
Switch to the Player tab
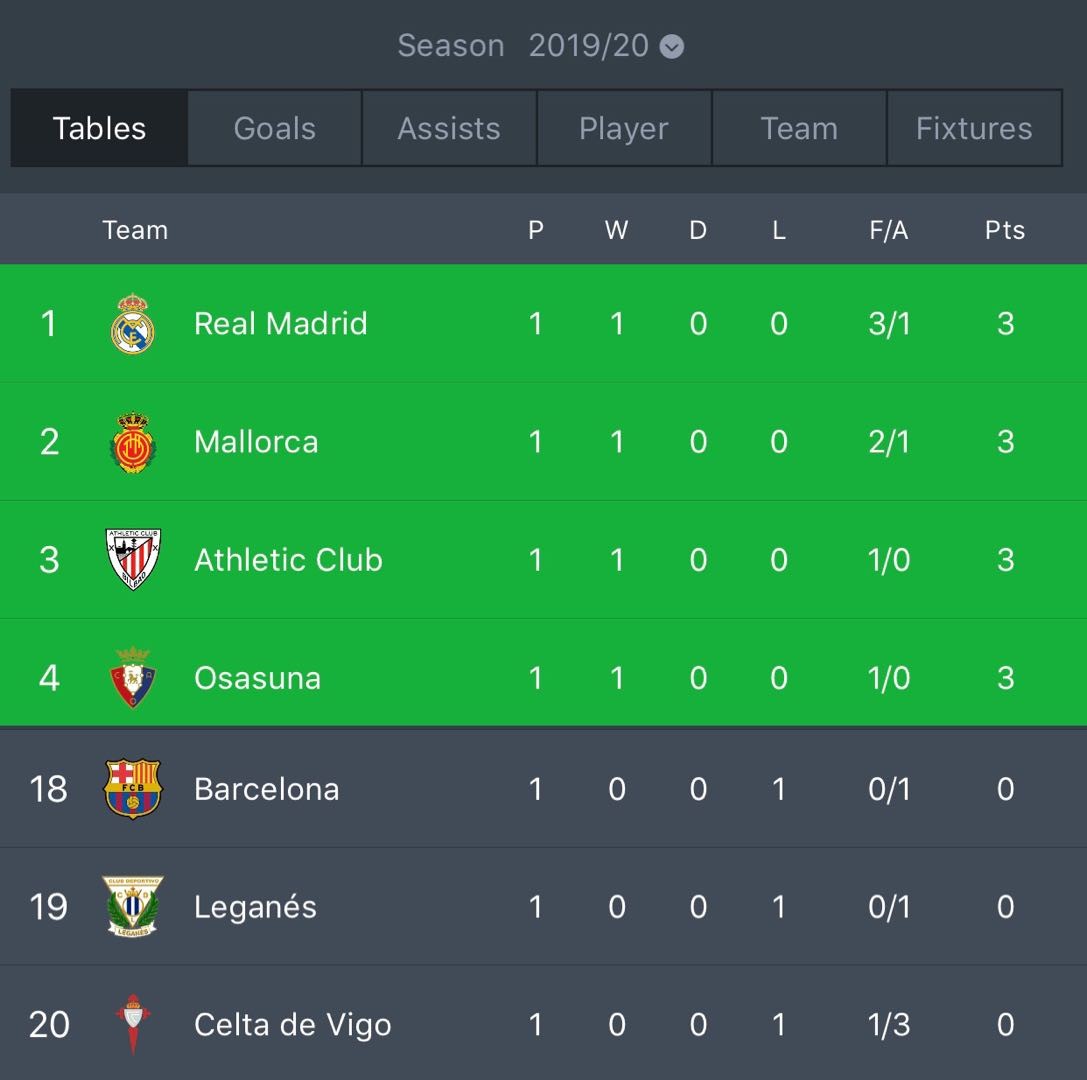624,128
